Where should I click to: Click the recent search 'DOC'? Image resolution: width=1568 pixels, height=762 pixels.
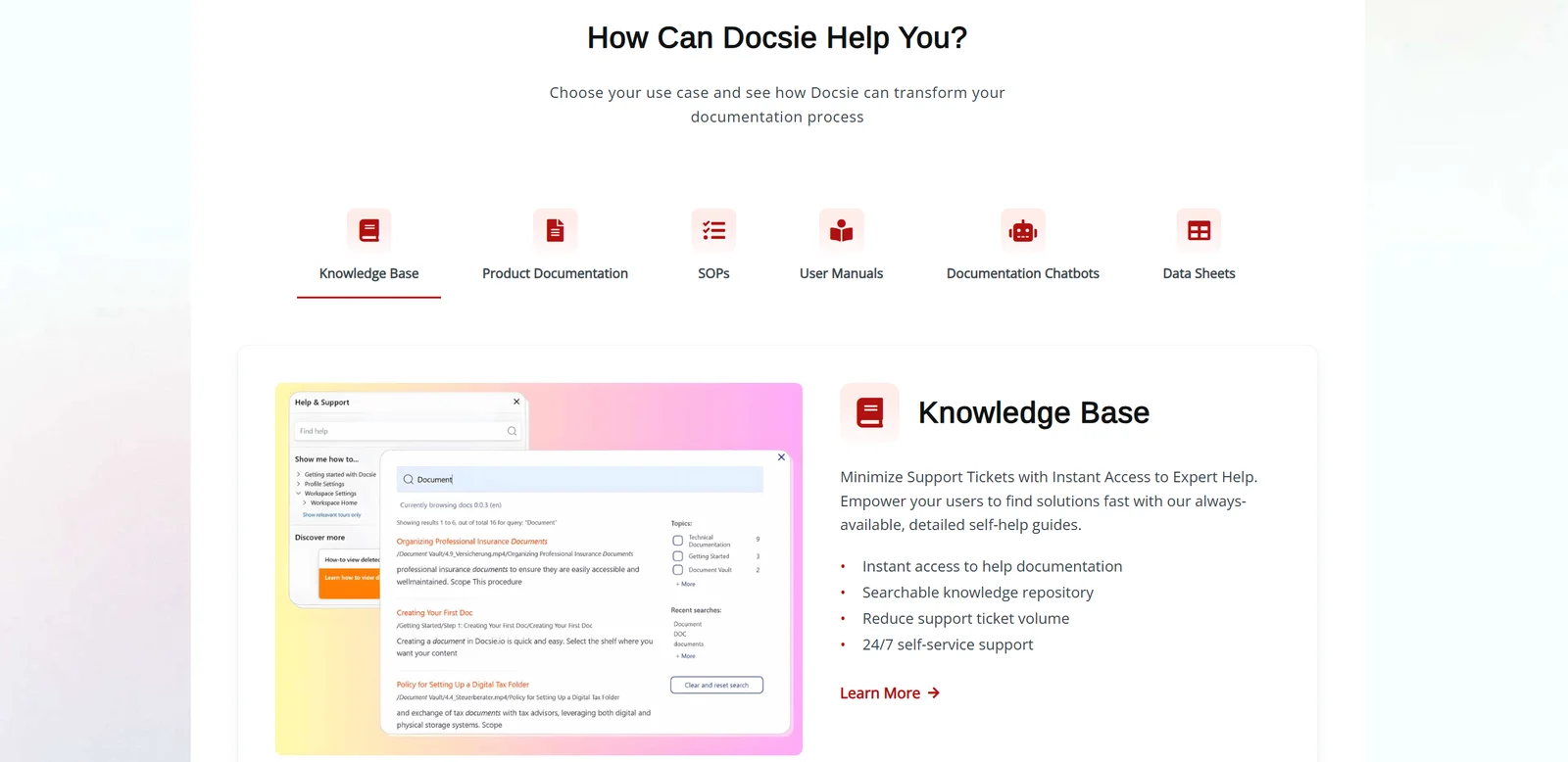click(680, 634)
